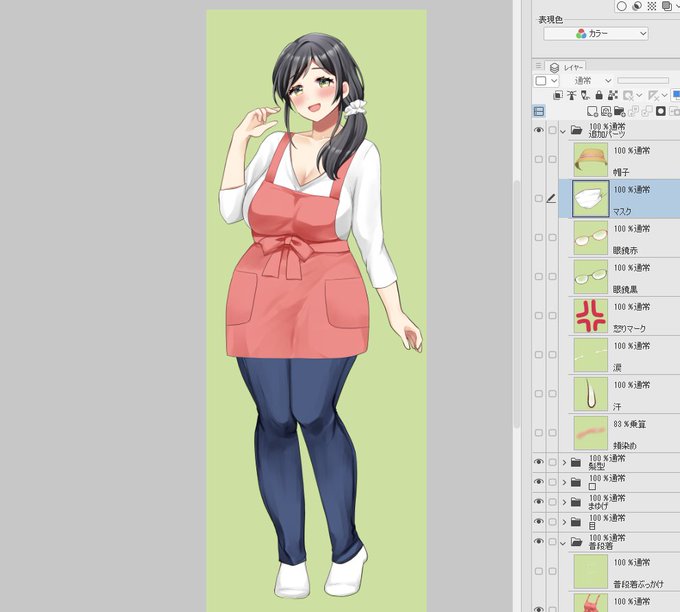680x612 pixels.
Task: Select the レイヤー panel tab
Action: coord(566,68)
